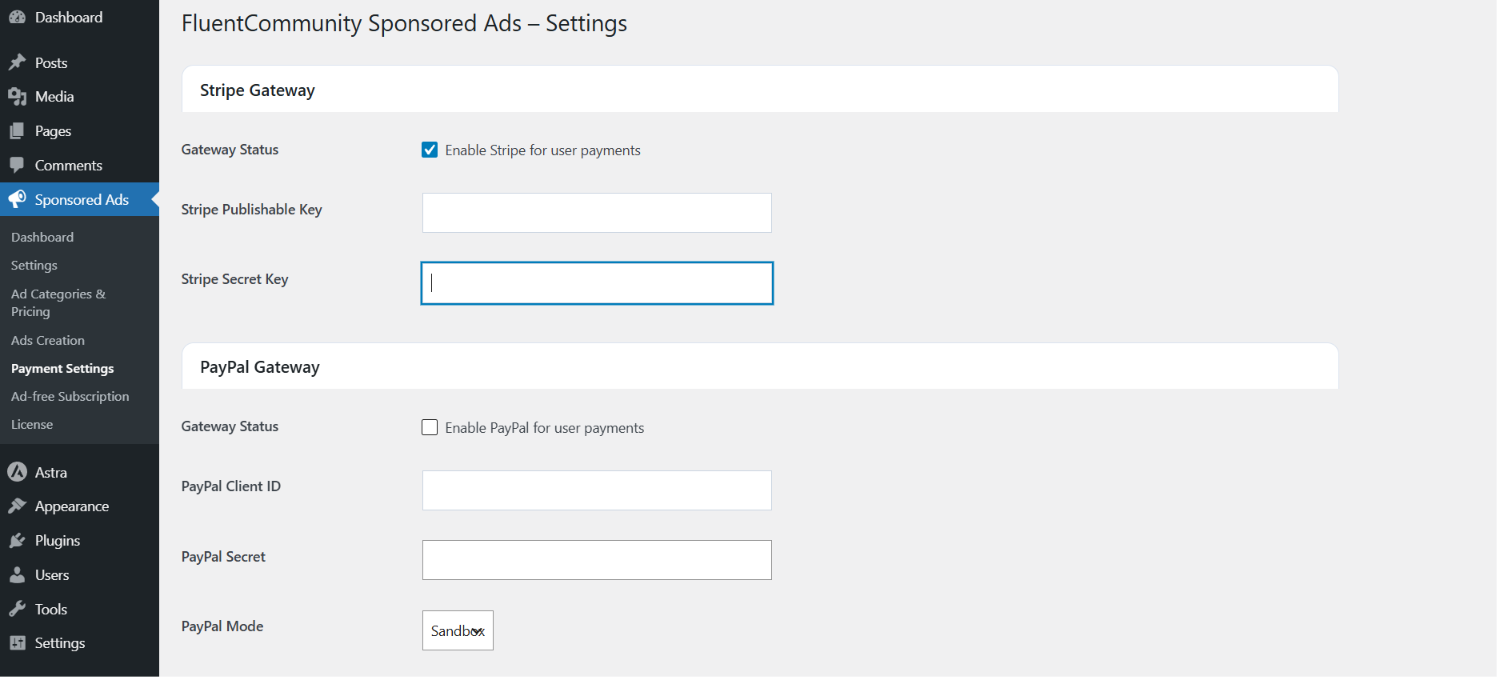Click the PayPal Gateway section heading
Image resolution: width=1497 pixels, height=677 pixels.
(260, 367)
